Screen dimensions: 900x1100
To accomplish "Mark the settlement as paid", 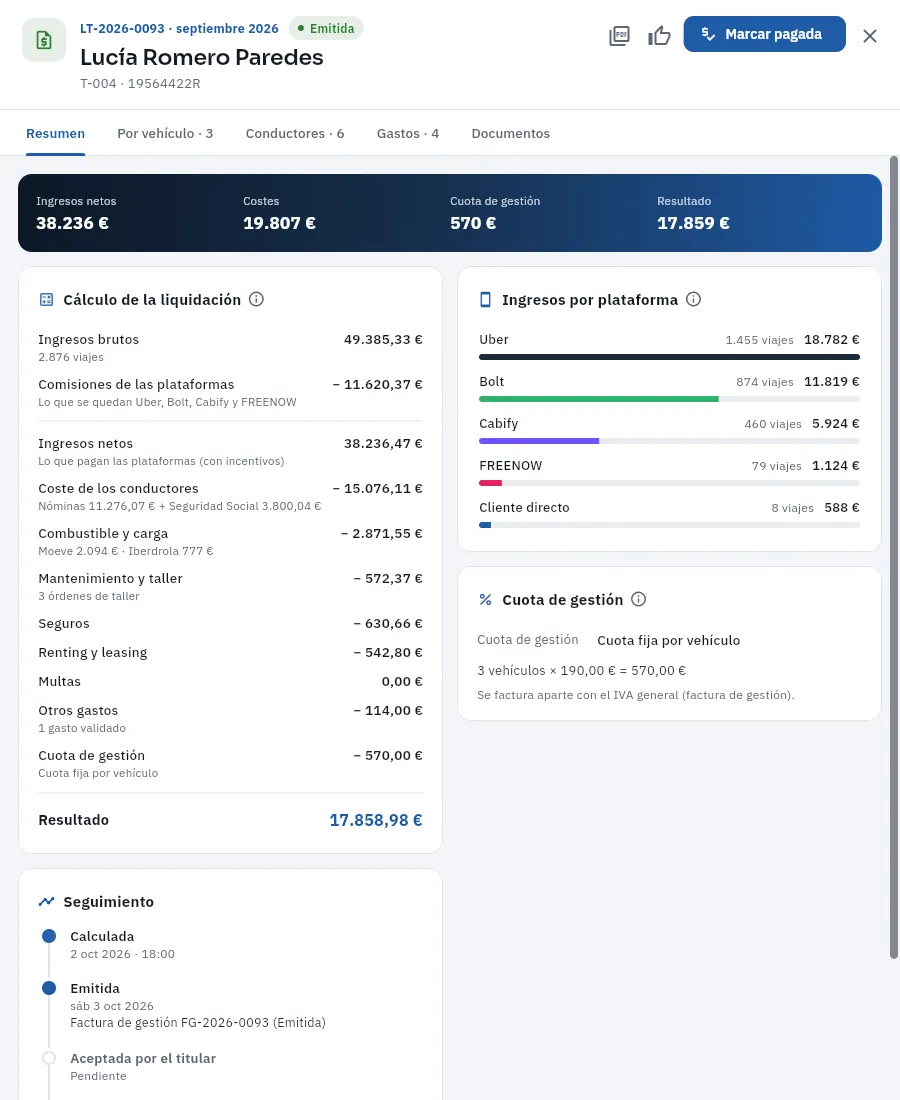I will (765, 34).
